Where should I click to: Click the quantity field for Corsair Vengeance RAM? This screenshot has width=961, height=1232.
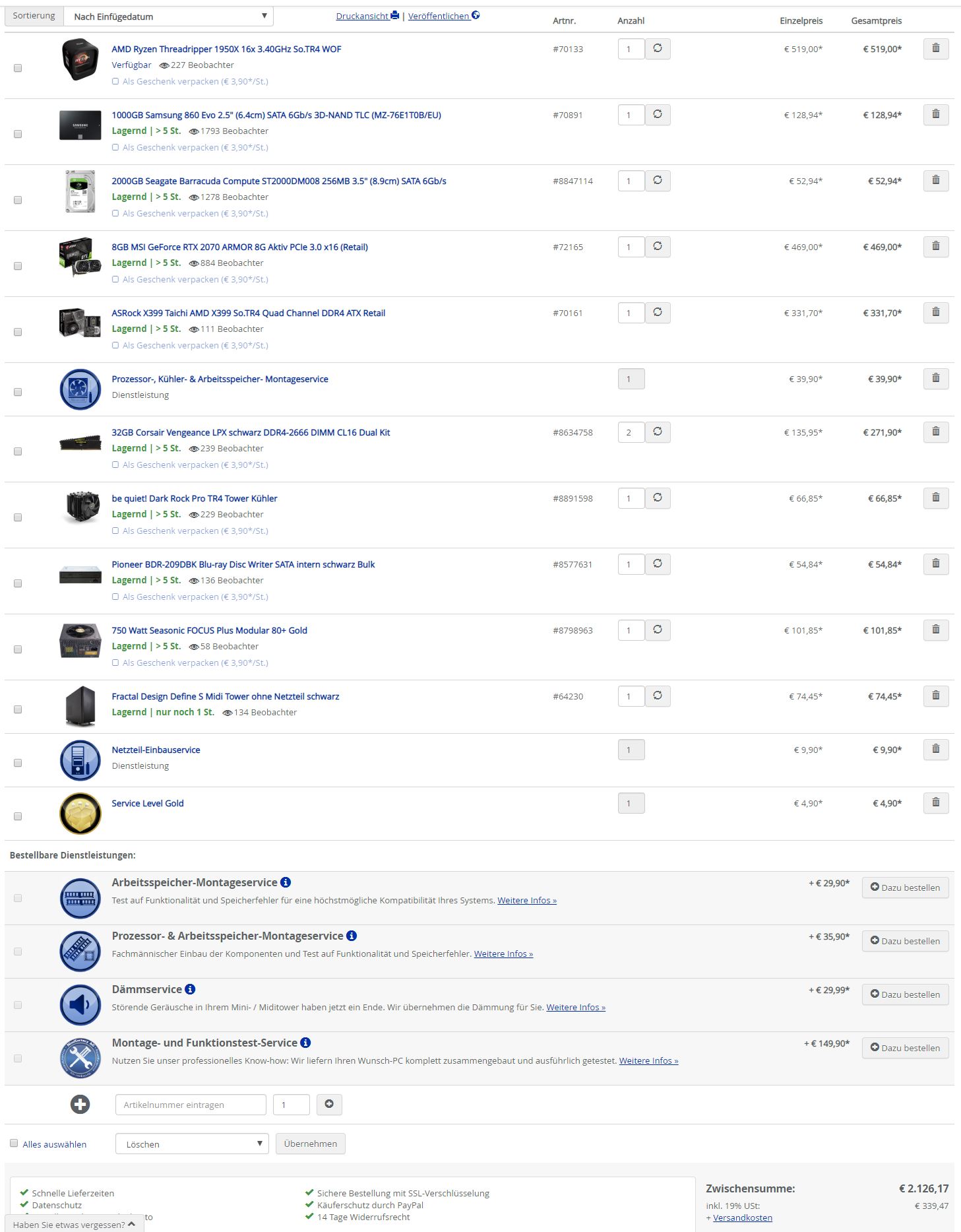point(631,432)
